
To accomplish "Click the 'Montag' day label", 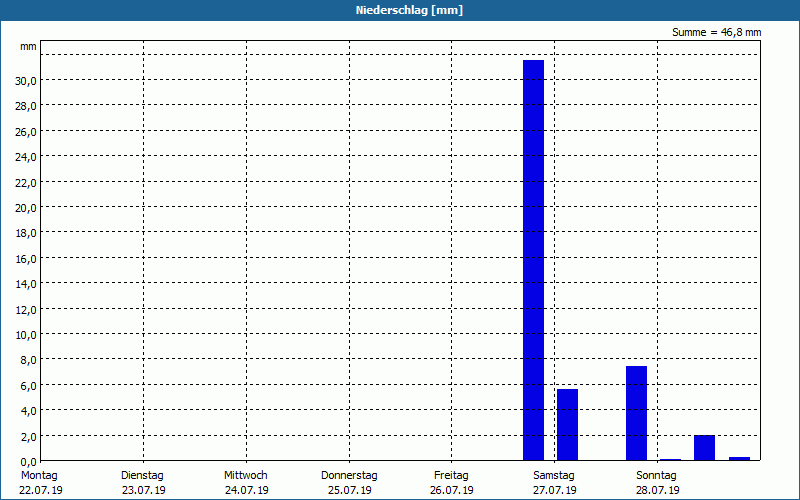I will (39, 476).
